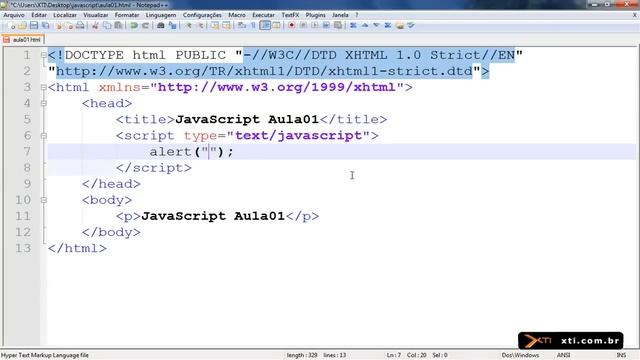Open Replace dialog from toolbar icon
The image size is (640, 360).
(173, 25)
